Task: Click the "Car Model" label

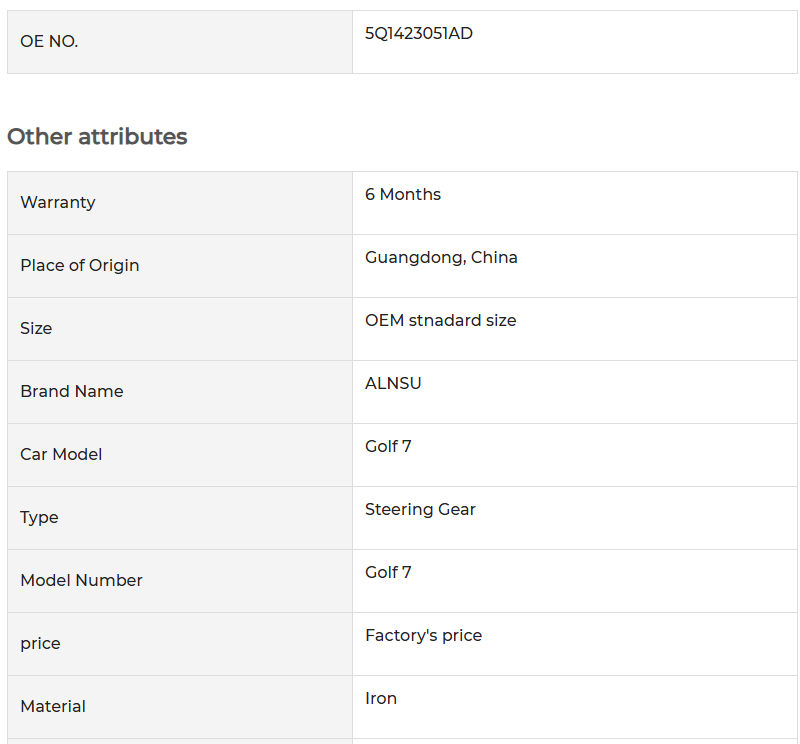Action: [x=61, y=454]
